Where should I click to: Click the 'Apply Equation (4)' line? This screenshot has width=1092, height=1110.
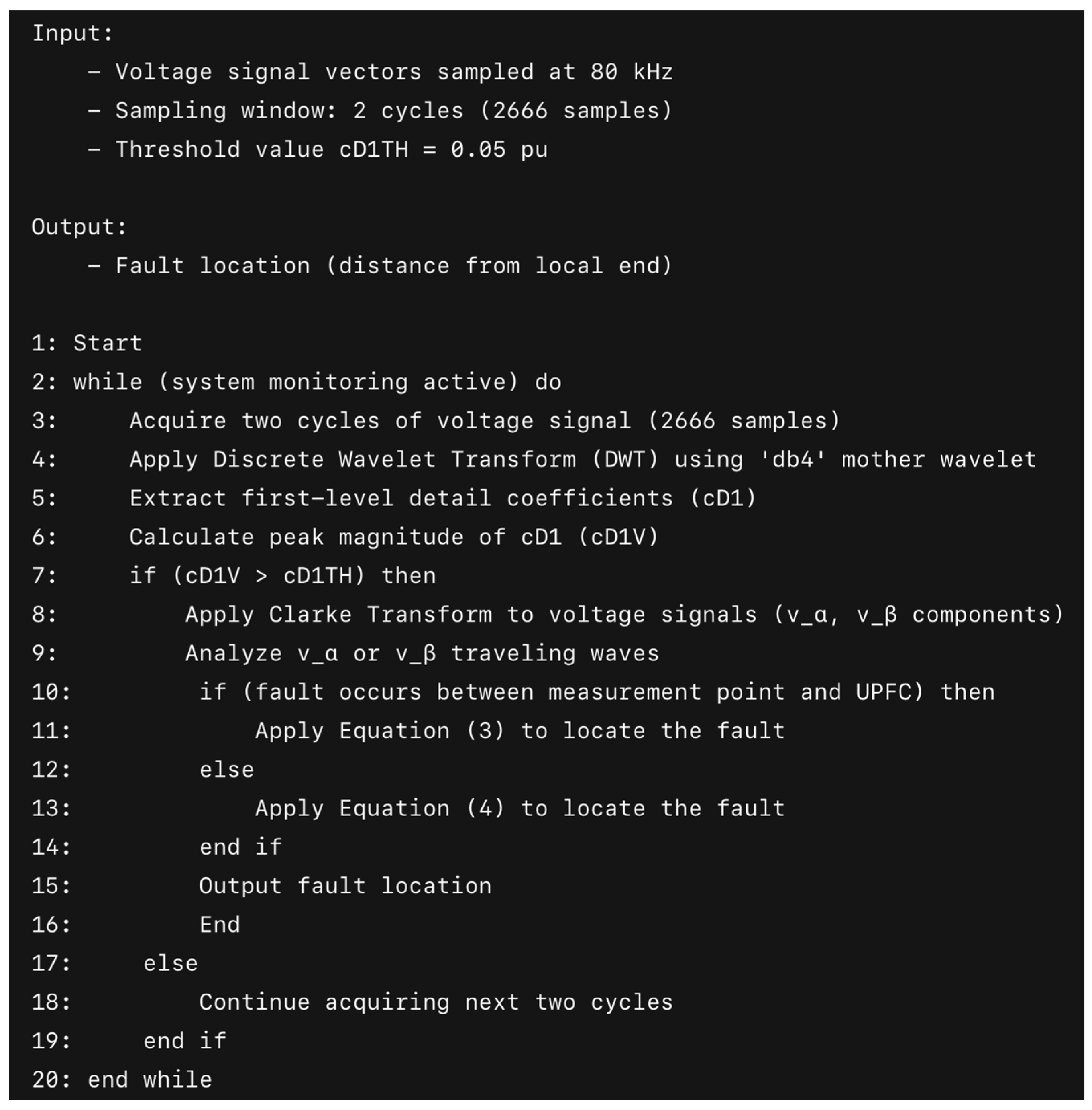[520, 809]
